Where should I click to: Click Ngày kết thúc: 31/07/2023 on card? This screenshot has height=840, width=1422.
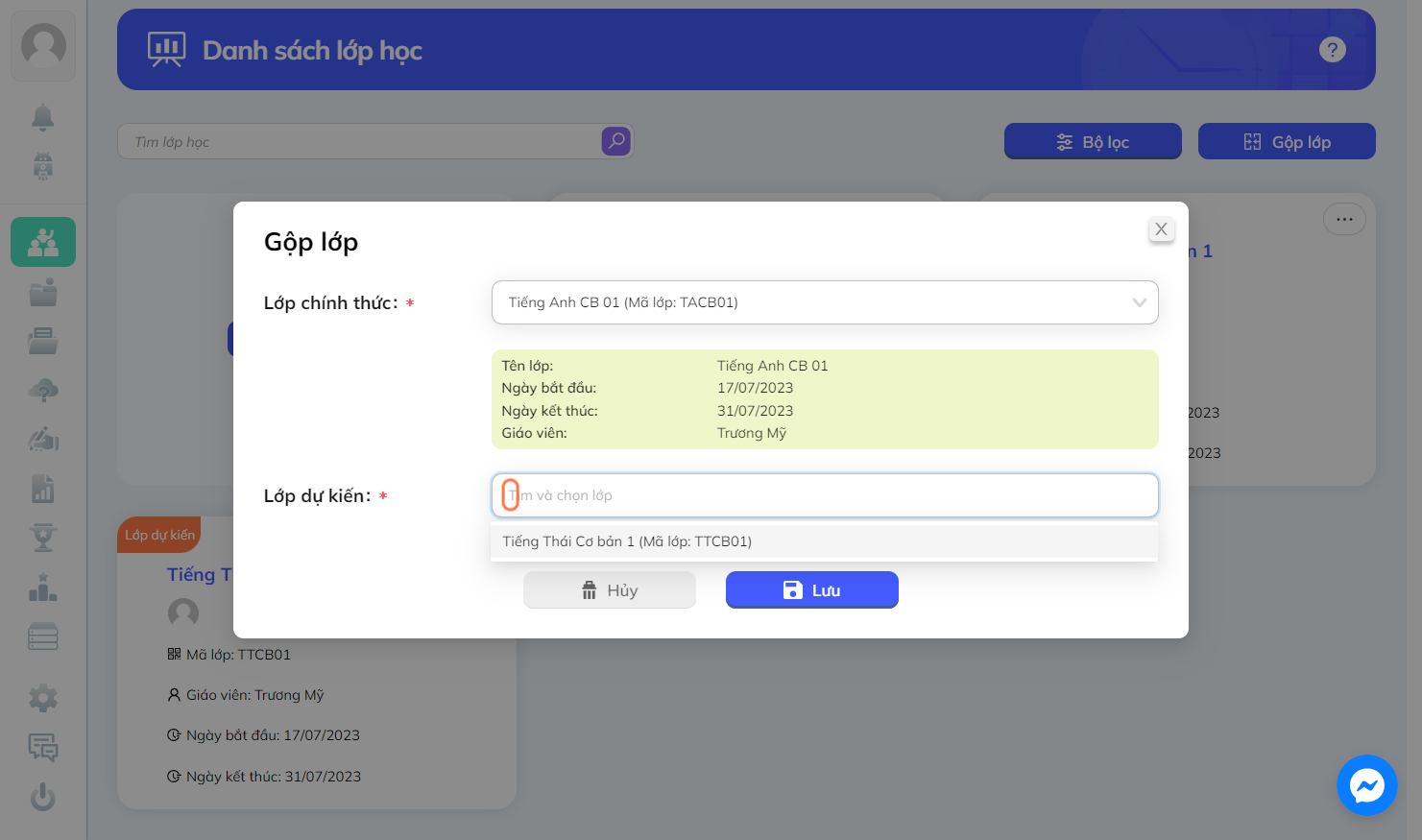tap(274, 777)
